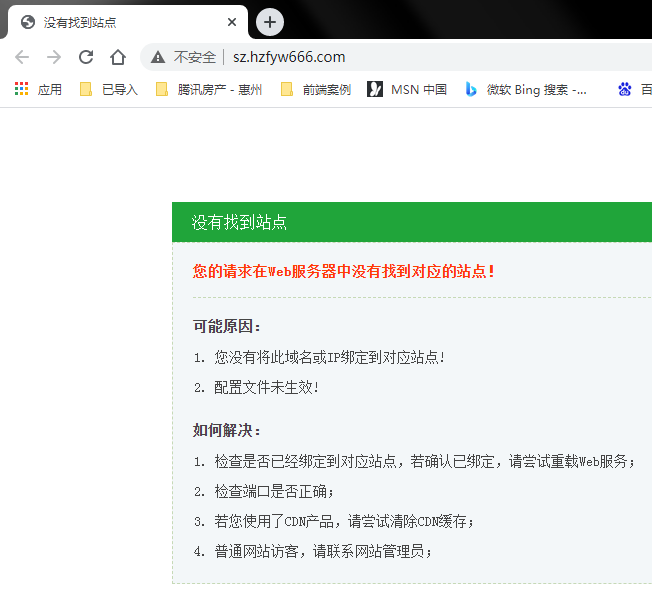Click the 如何解决 heading
Viewport: 652px width, 590px height.
227,430
